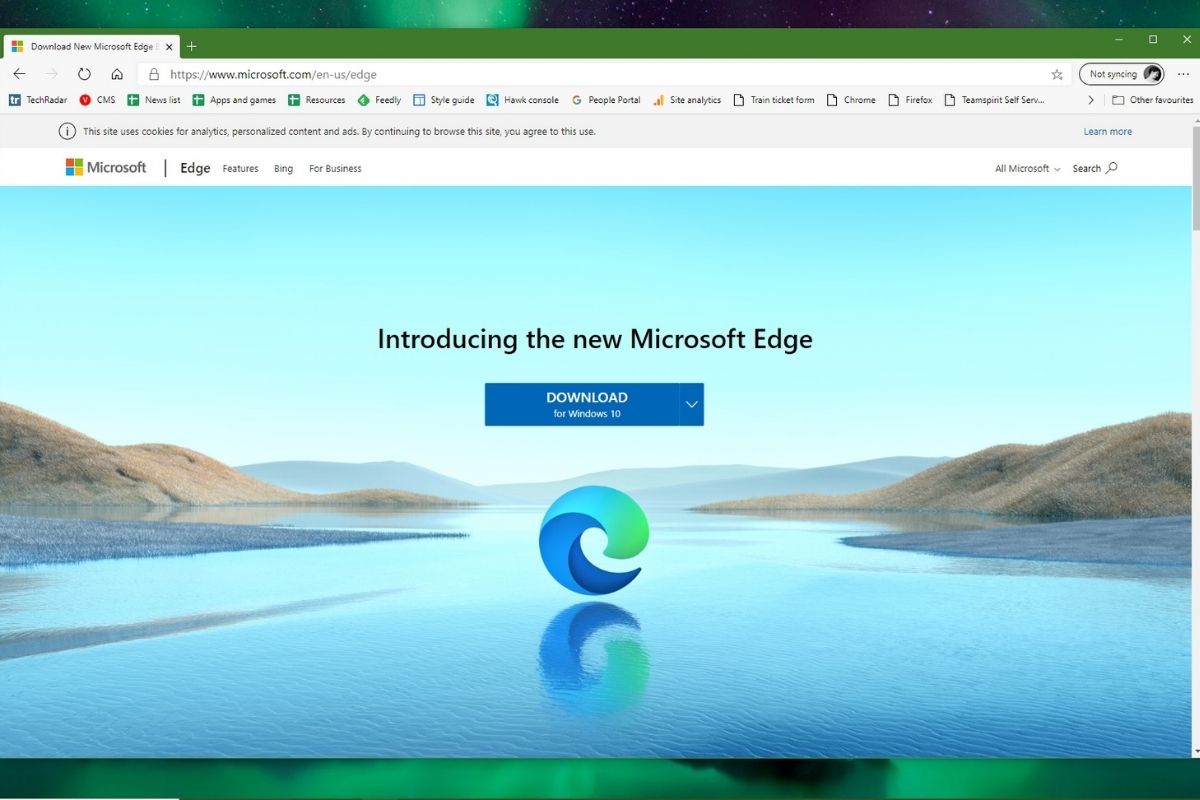The image size is (1200, 800).
Task: Open the Teamspirit Self Serv bookmark
Action: tap(994, 100)
